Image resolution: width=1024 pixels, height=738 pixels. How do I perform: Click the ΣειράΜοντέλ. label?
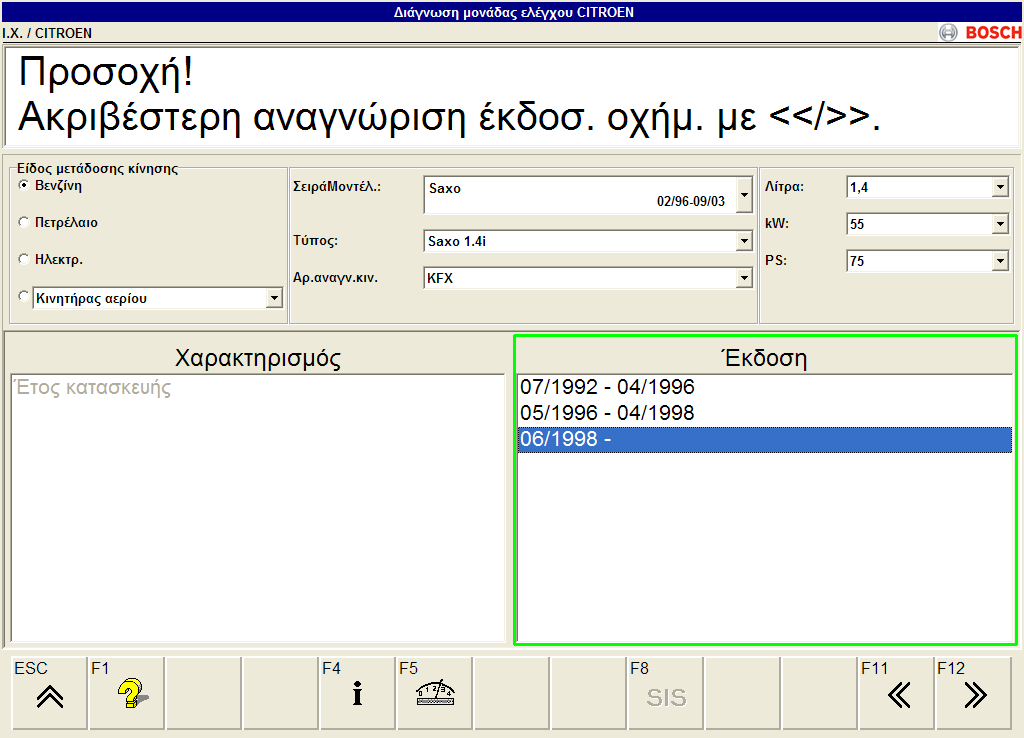point(337,186)
